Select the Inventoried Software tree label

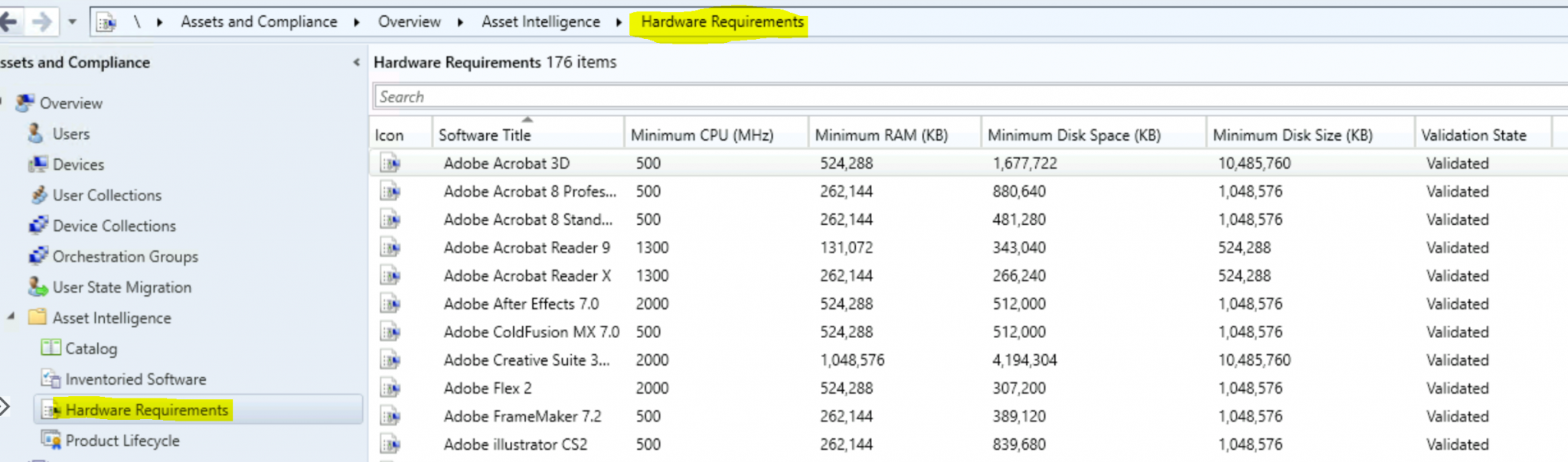136,379
